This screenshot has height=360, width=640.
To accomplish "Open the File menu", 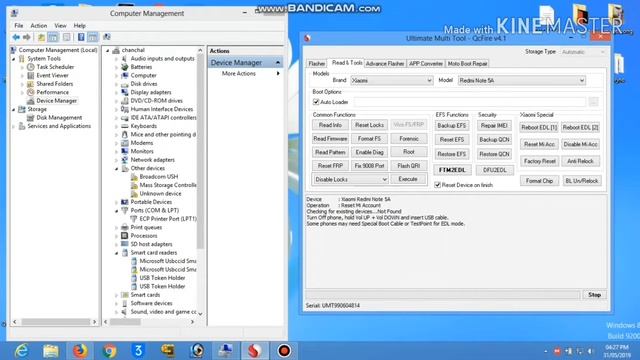I will coord(19,25).
